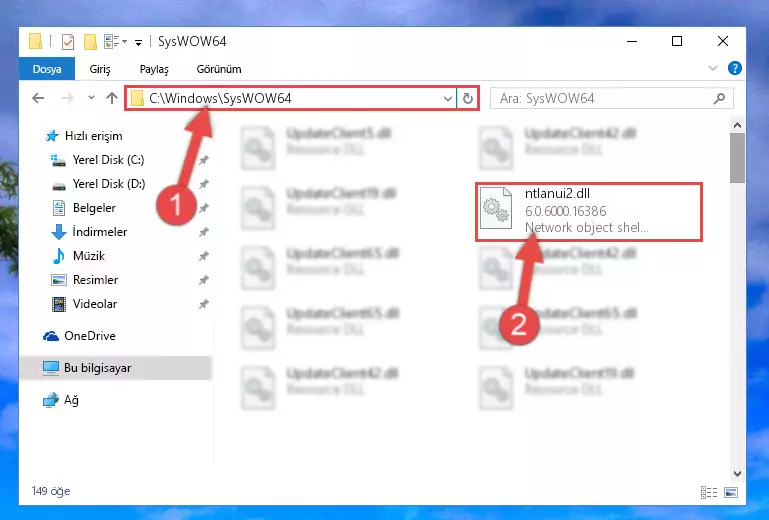Viewport: 769px width, 520px height.
Task: Open Resimler folder in sidebar
Action: [85, 280]
